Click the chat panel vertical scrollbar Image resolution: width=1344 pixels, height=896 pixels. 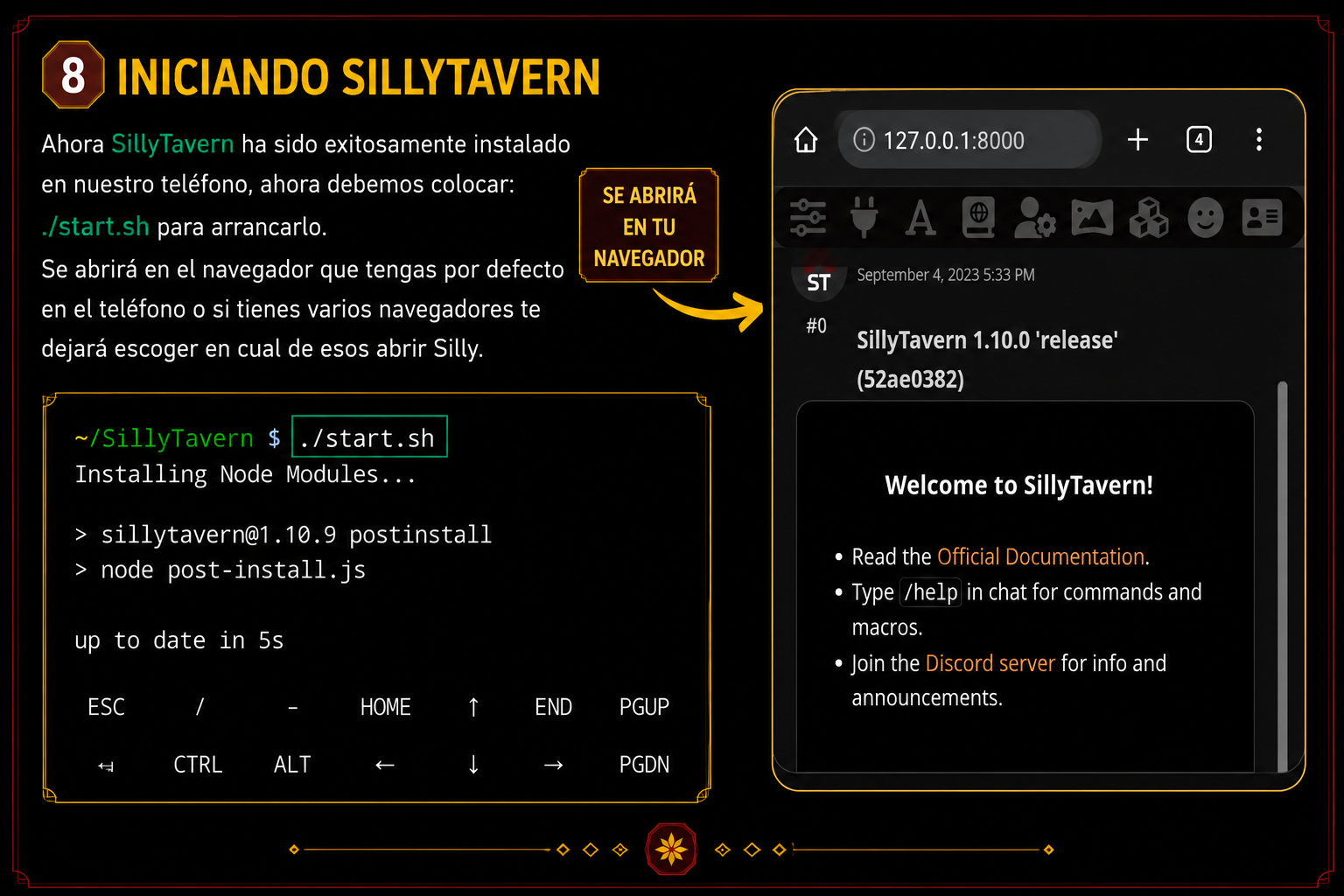[x=1283, y=576]
